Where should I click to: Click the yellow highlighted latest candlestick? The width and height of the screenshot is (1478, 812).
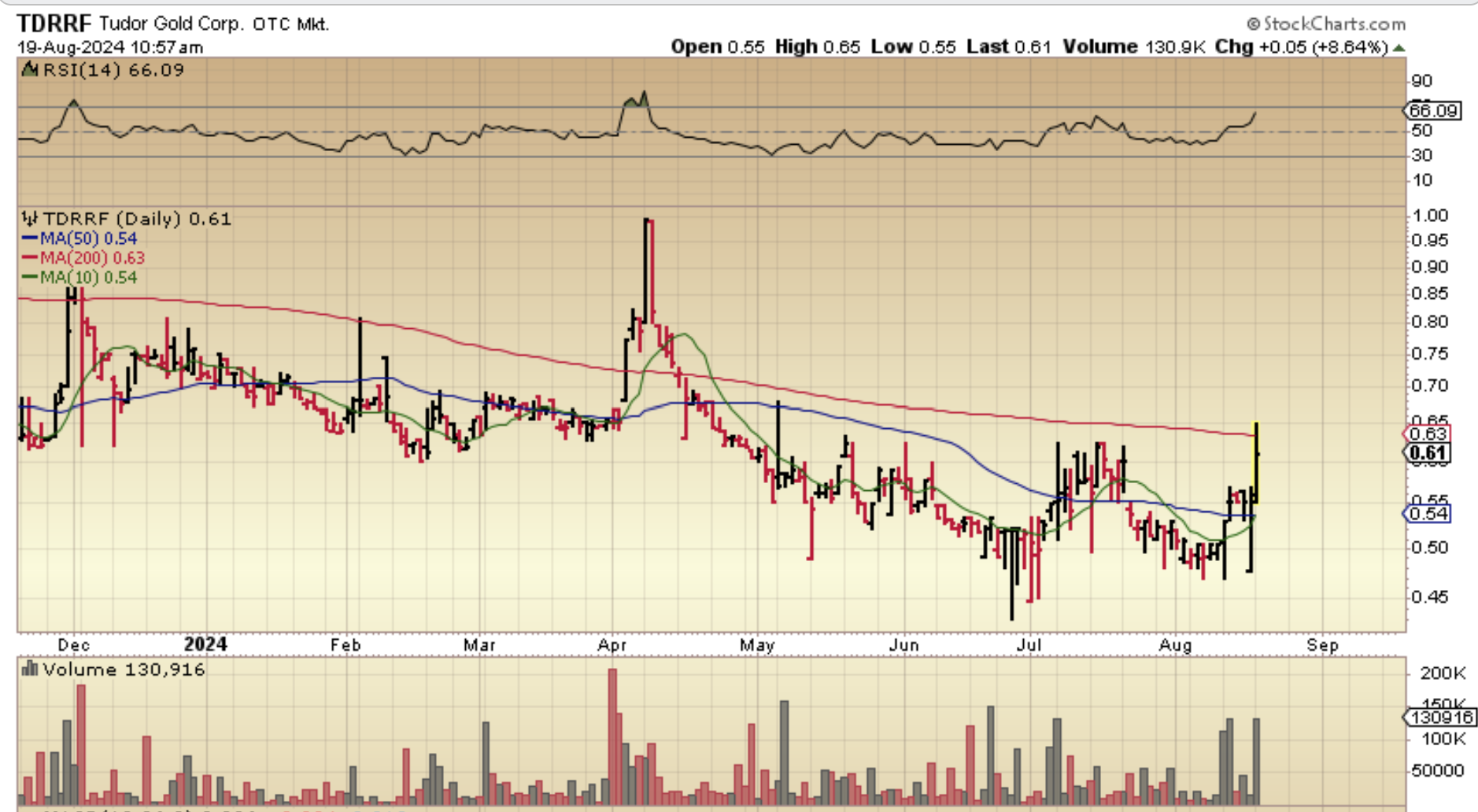pos(1256,463)
